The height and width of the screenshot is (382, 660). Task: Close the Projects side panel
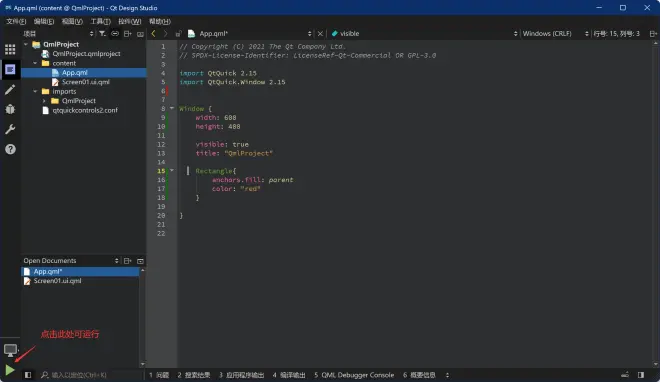(x=140, y=33)
